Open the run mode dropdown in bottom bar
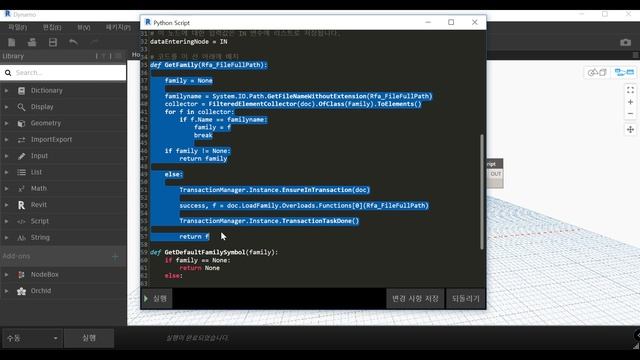640x360 pixels. point(33,338)
